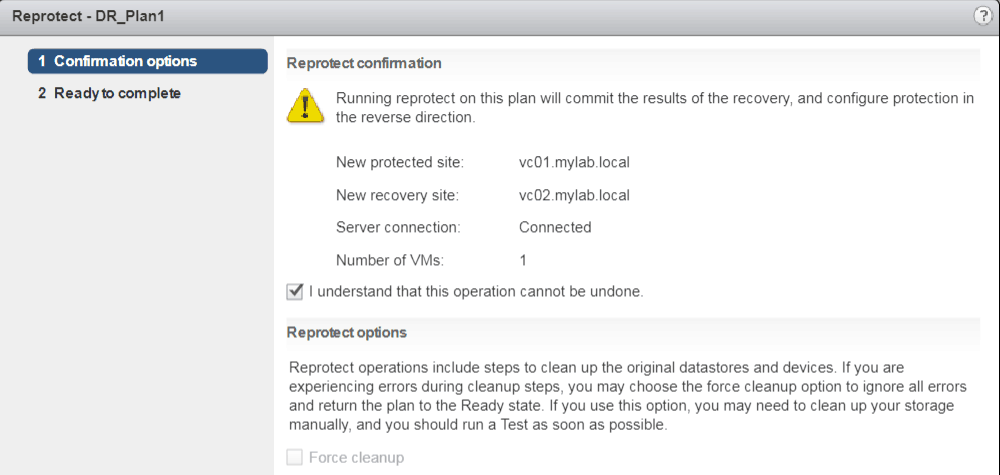This screenshot has width=1000, height=475.
Task: Click the Reprotect options section header
Action: click(x=346, y=331)
